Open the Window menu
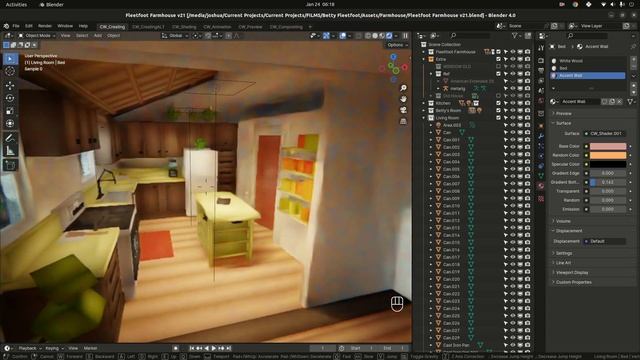640x360 pixels. pos(65,26)
